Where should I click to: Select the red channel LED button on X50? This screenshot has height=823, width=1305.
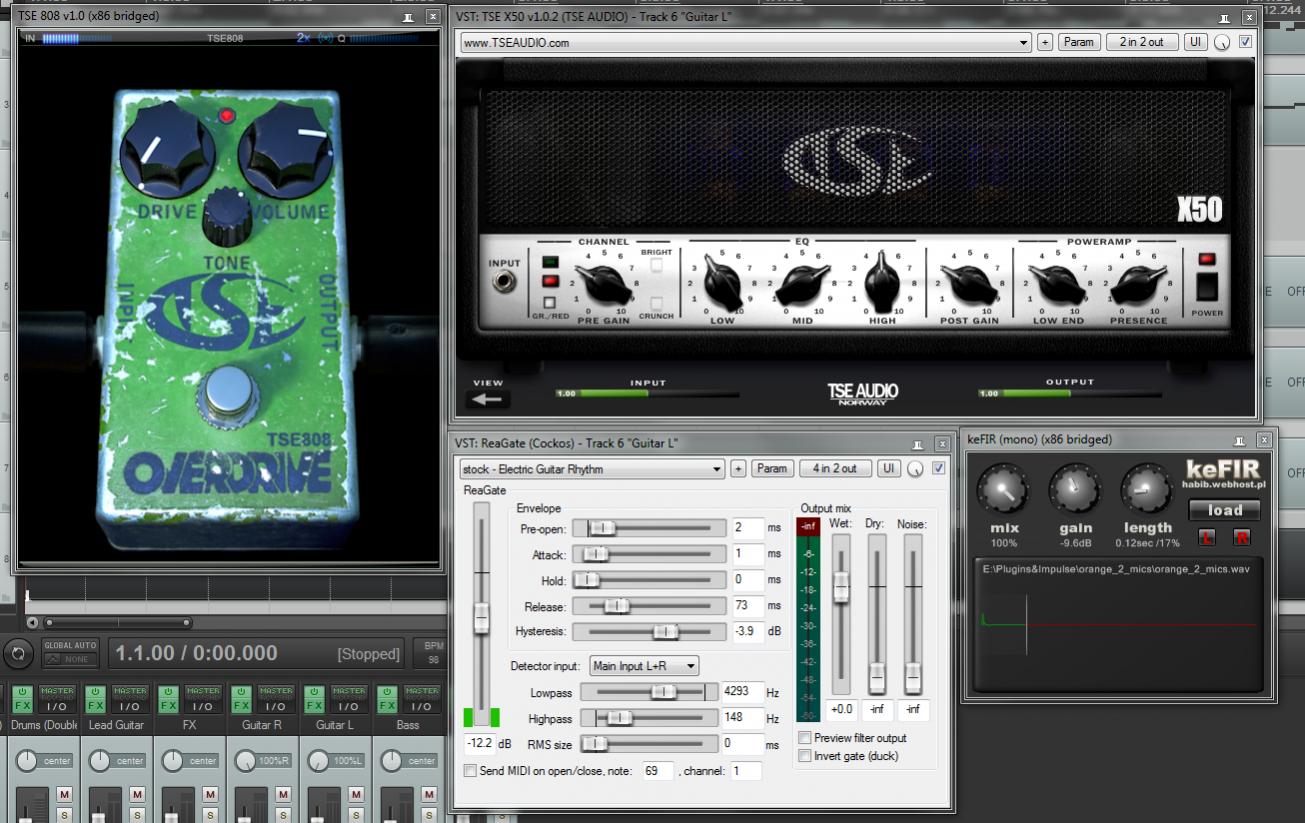click(x=549, y=281)
